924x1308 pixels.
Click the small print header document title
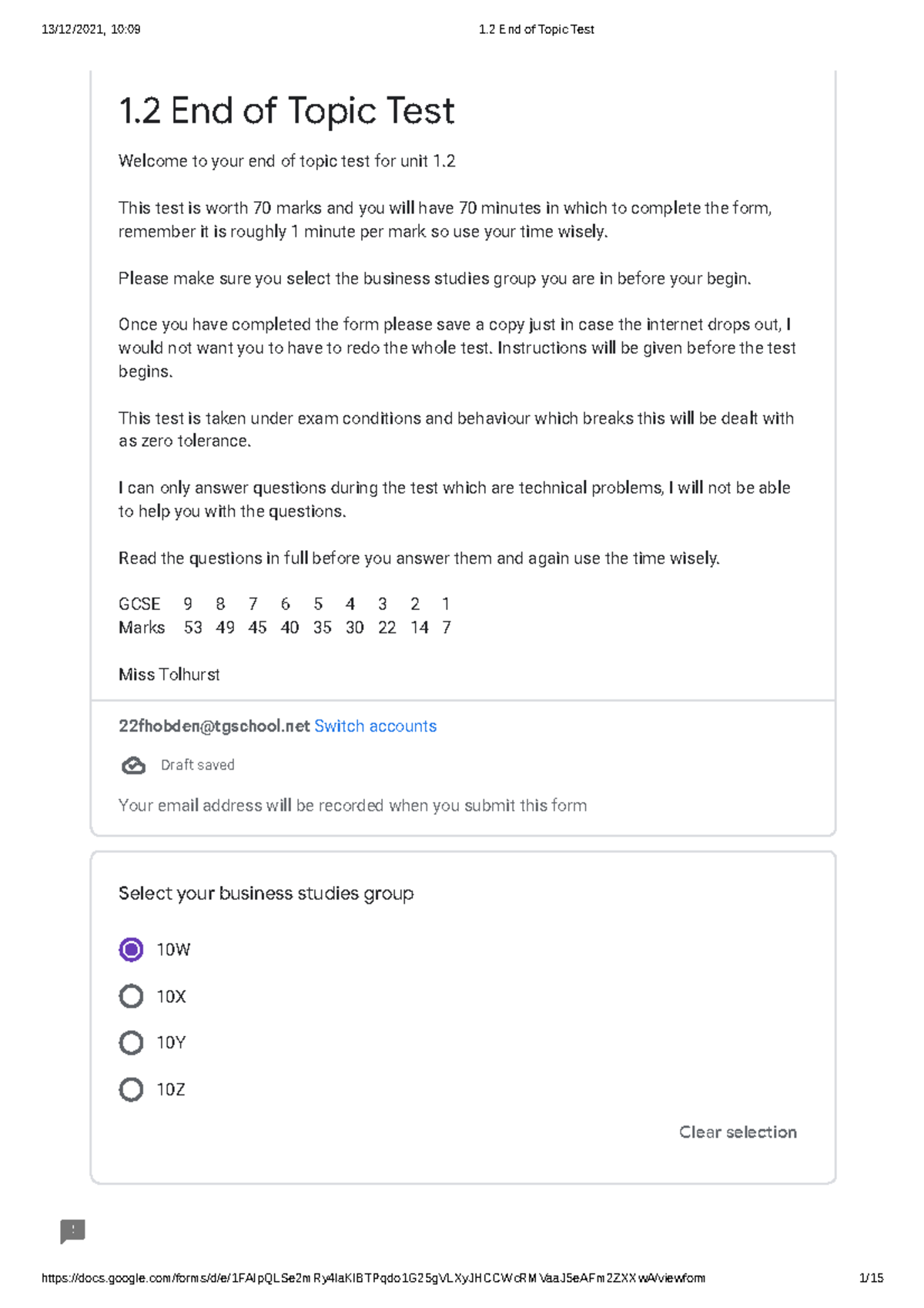[536, 29]
